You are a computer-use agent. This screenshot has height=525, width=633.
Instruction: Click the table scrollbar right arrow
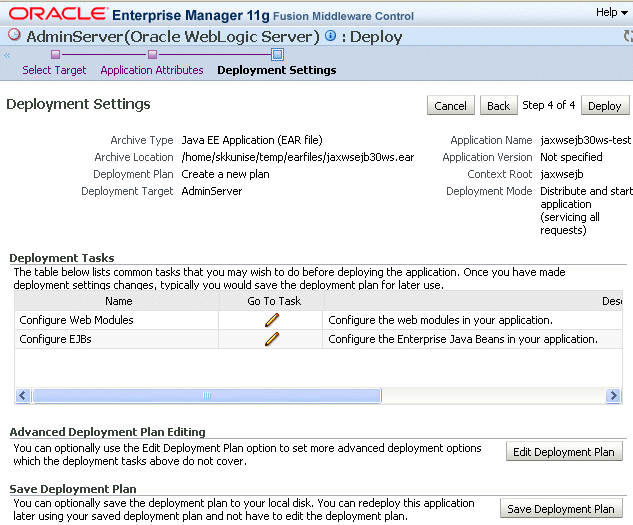(x=614, y=395)
